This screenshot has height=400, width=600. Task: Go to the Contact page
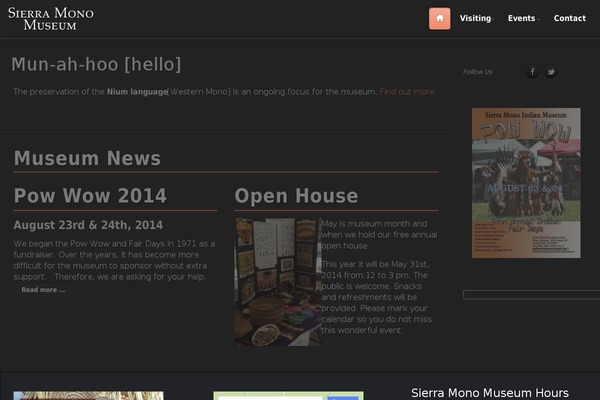pyautogui.click(x=569, y=18)
